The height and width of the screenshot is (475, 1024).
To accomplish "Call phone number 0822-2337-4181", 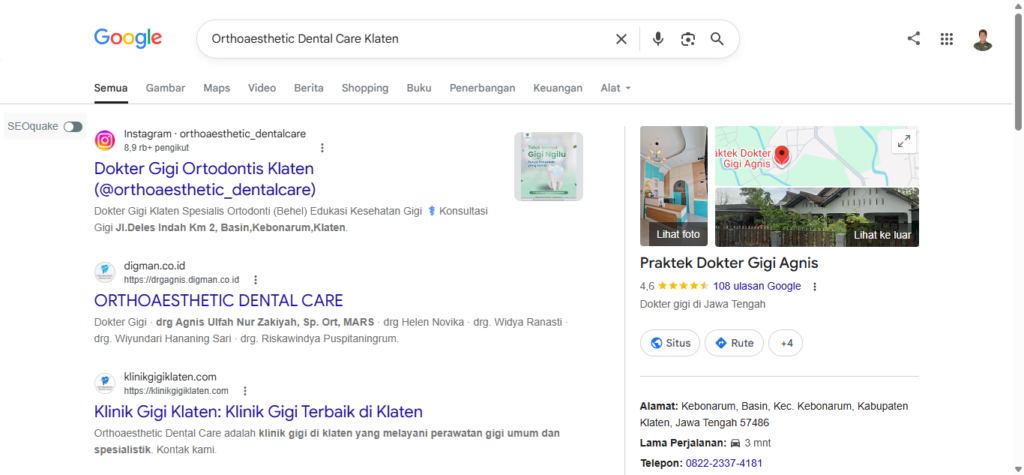I will point(724,463).
